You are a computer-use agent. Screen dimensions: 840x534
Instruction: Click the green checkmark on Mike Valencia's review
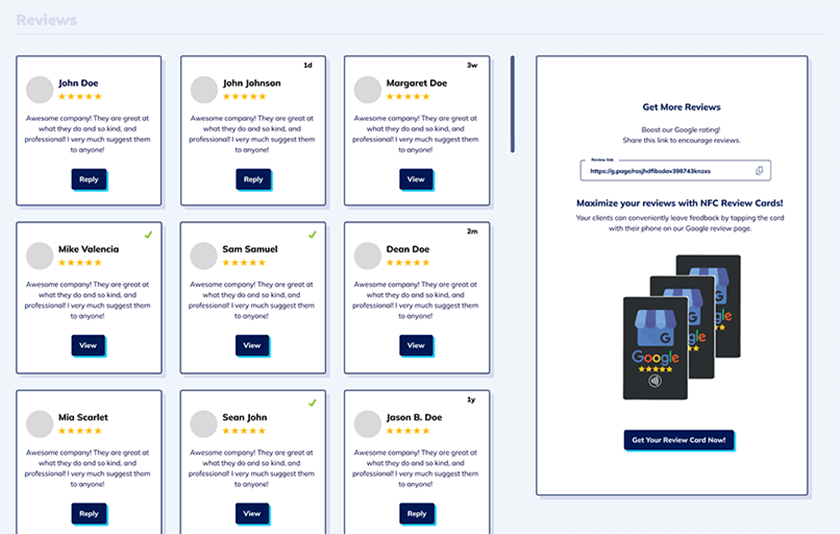pyautogui.click(x=148, y=235)
